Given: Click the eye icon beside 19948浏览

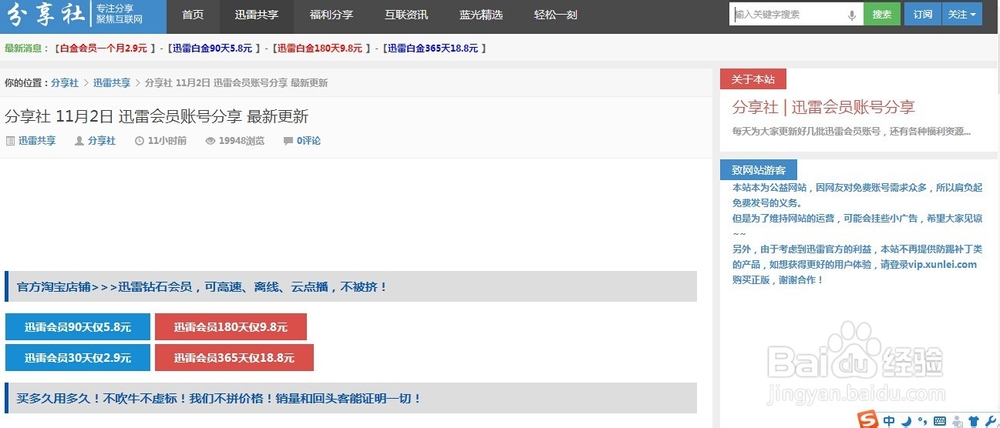Looking at the screenshot, I should click(x=210, y=141).
